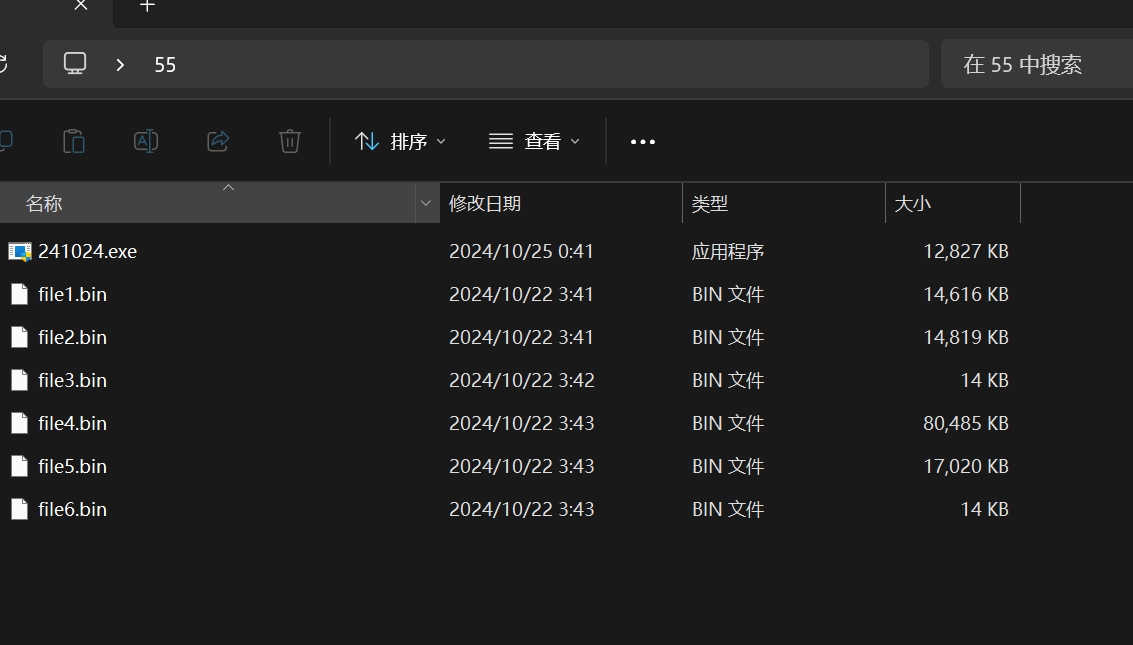This screenshot has width=1133, height=645.
Task: Select file6.bin in the file list
Action: [x=72, y=509]
